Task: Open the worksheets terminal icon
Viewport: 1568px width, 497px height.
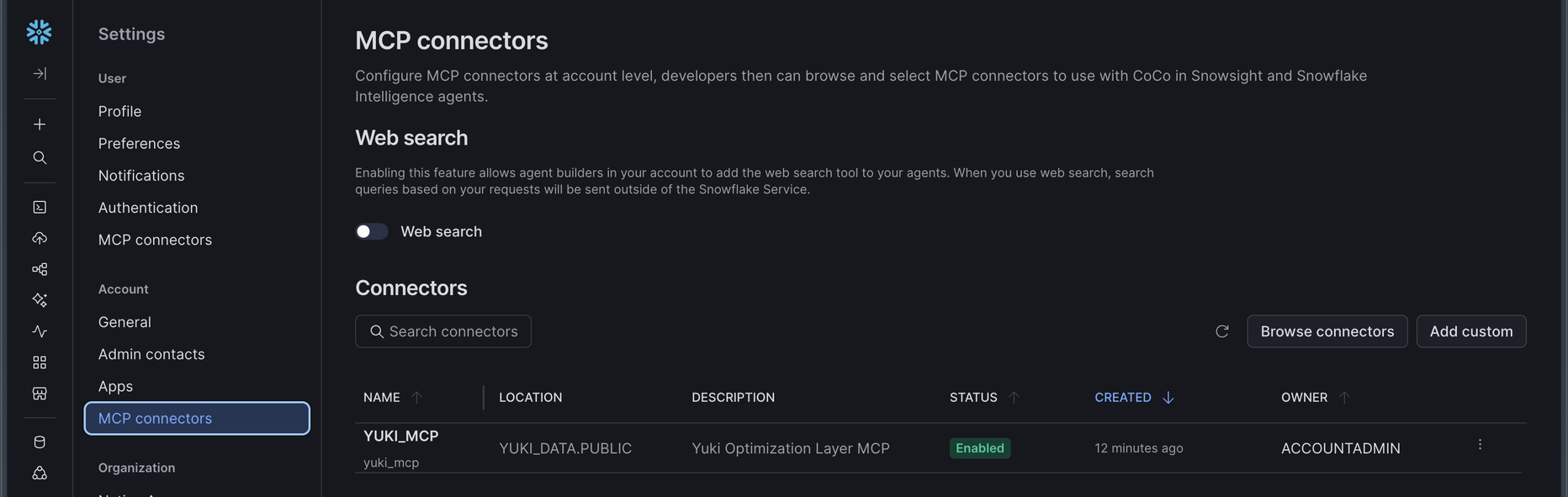Action: point(40,207)
